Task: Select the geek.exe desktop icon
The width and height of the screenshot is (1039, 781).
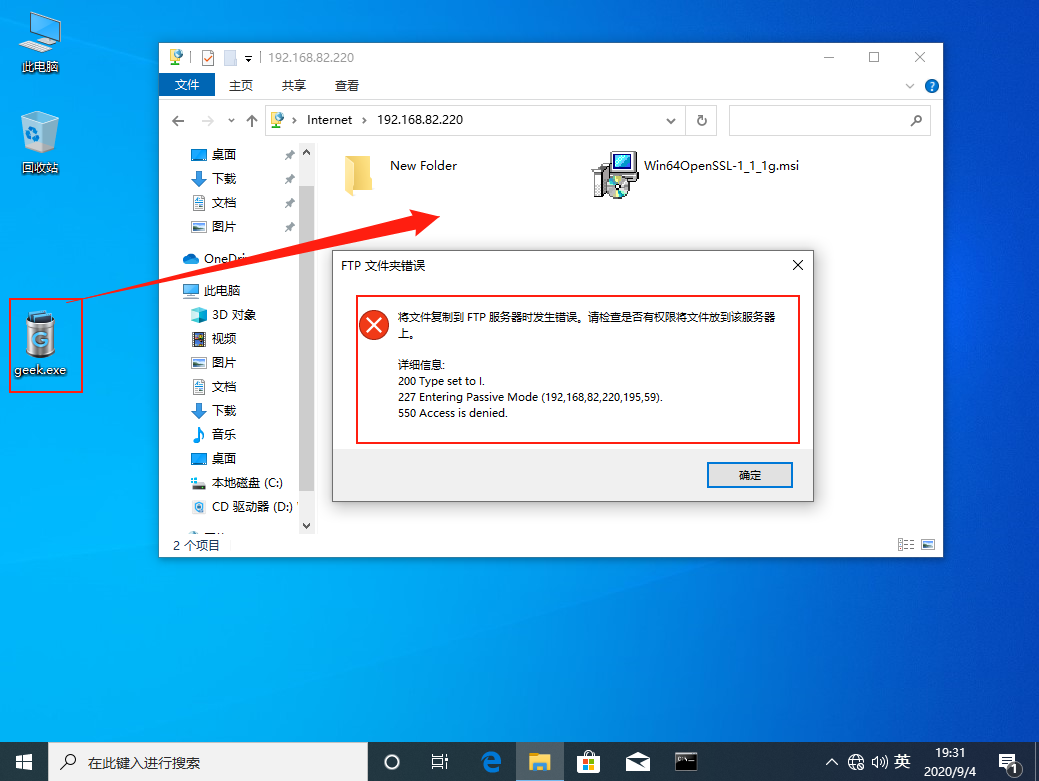Action: [40, 344]
